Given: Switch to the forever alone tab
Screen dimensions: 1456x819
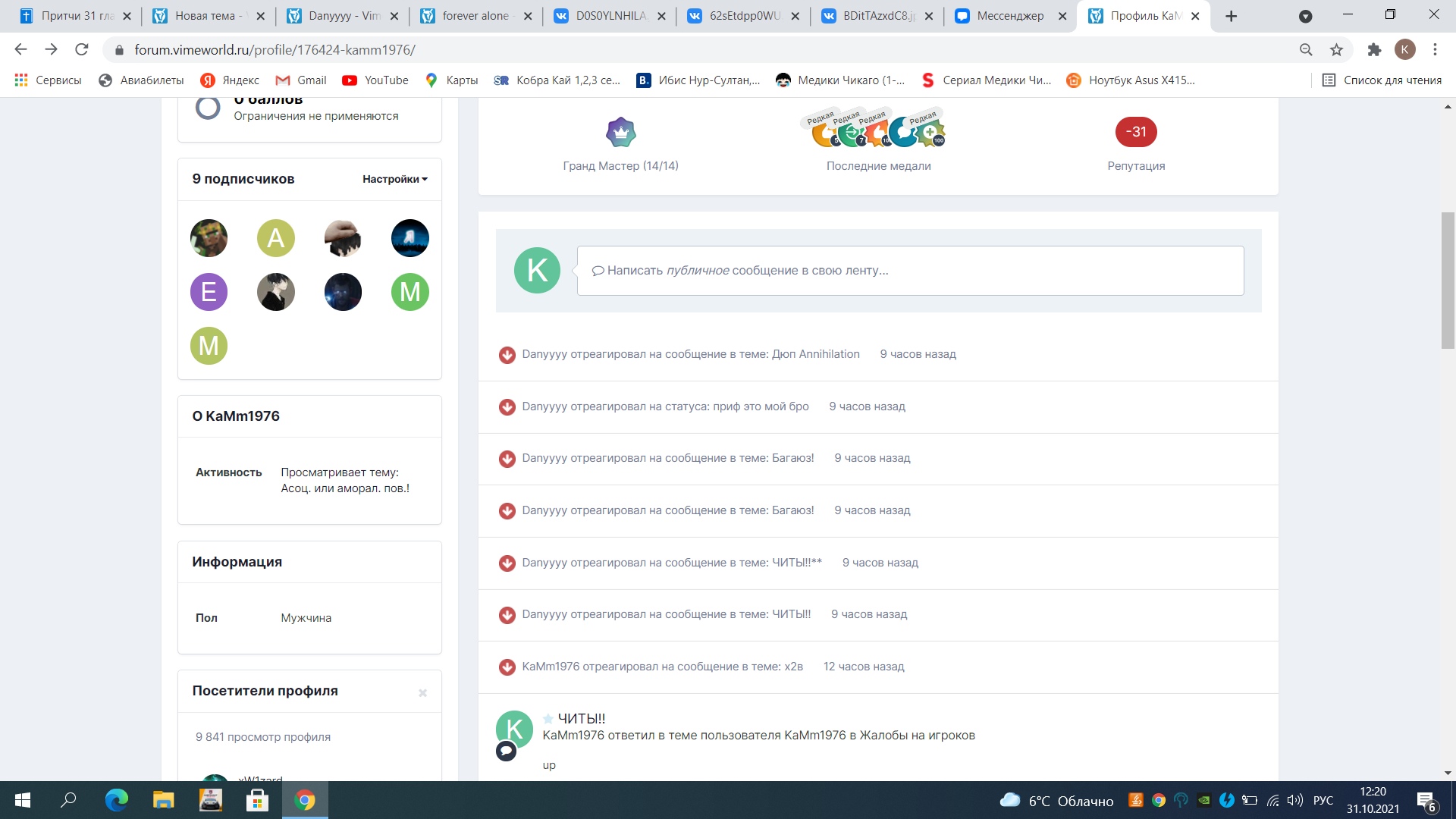Looking at the screenshot, I should (475, 16).
